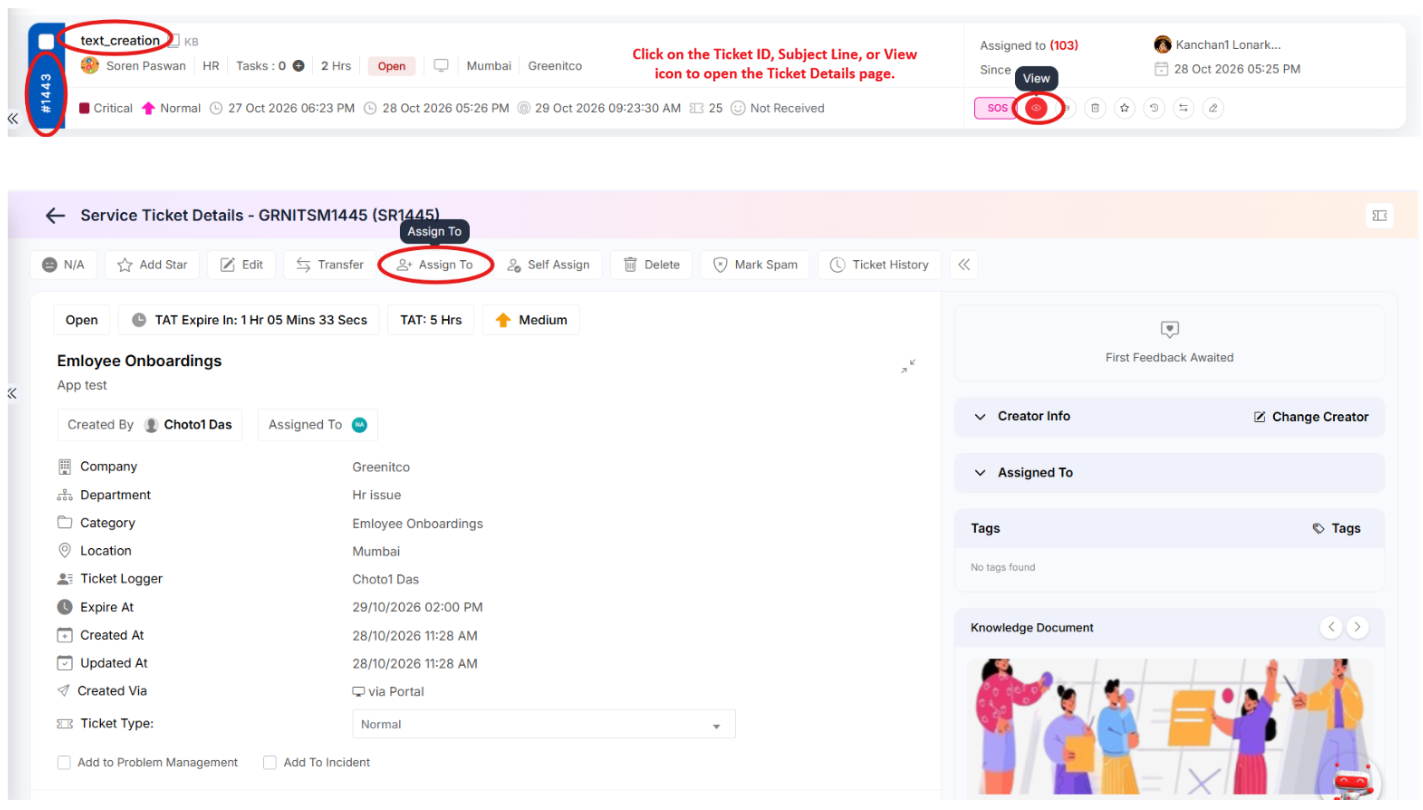The height and width of the screenshot is (810, 1423).
Task: Click the plus icon next to Tasks : 0
Action: [x=298, y=66]
